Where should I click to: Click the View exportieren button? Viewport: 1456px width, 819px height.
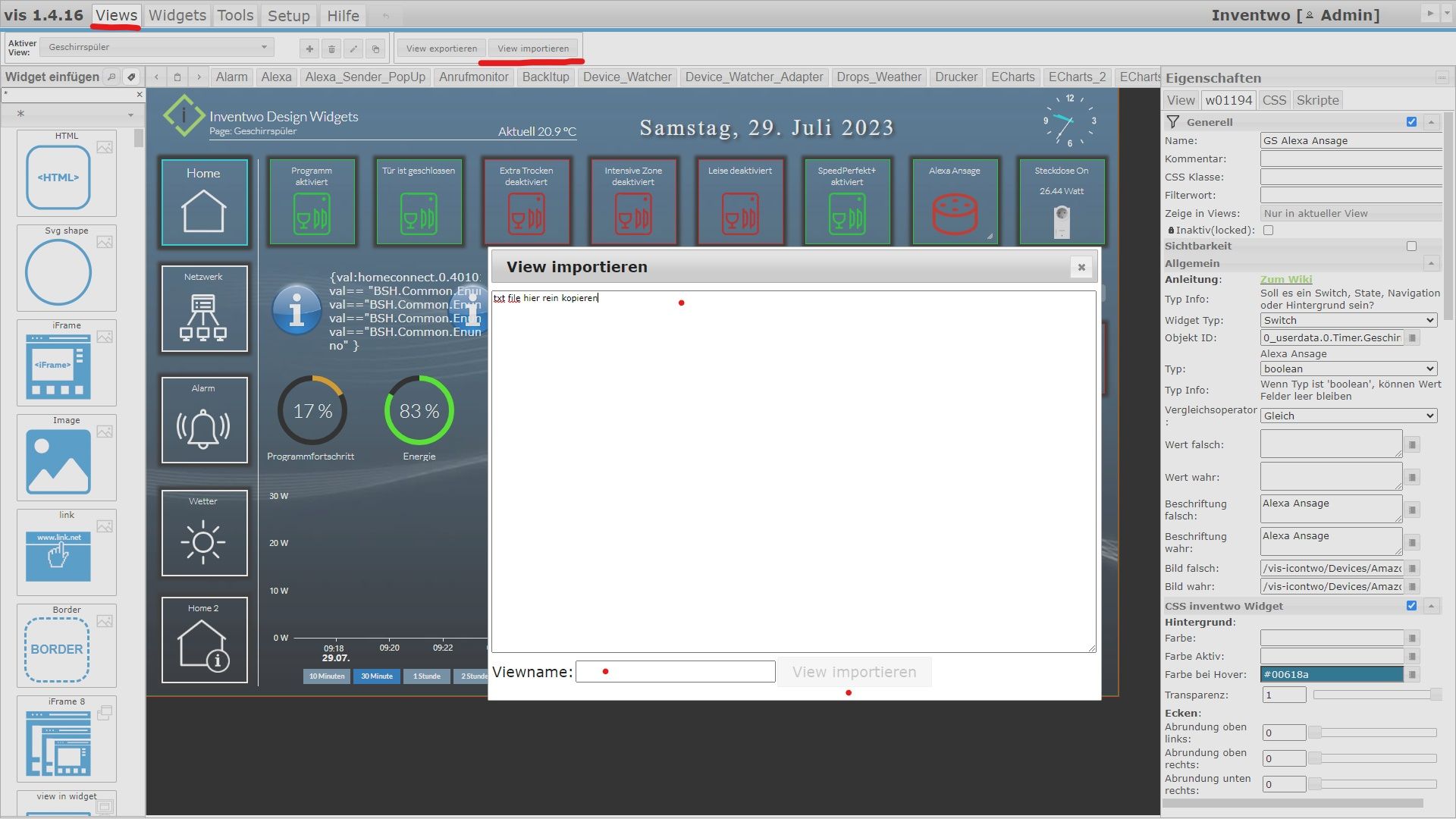(441, 49)
